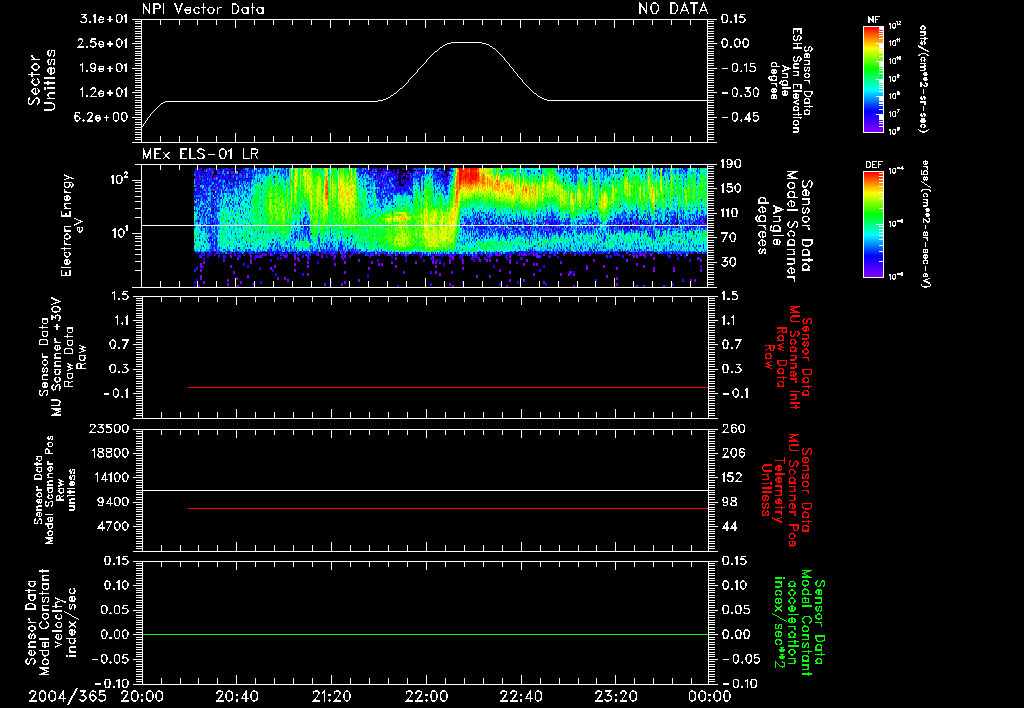Click the 22:00 time axis label
The image size is (1024, 708).
point(426,695)
